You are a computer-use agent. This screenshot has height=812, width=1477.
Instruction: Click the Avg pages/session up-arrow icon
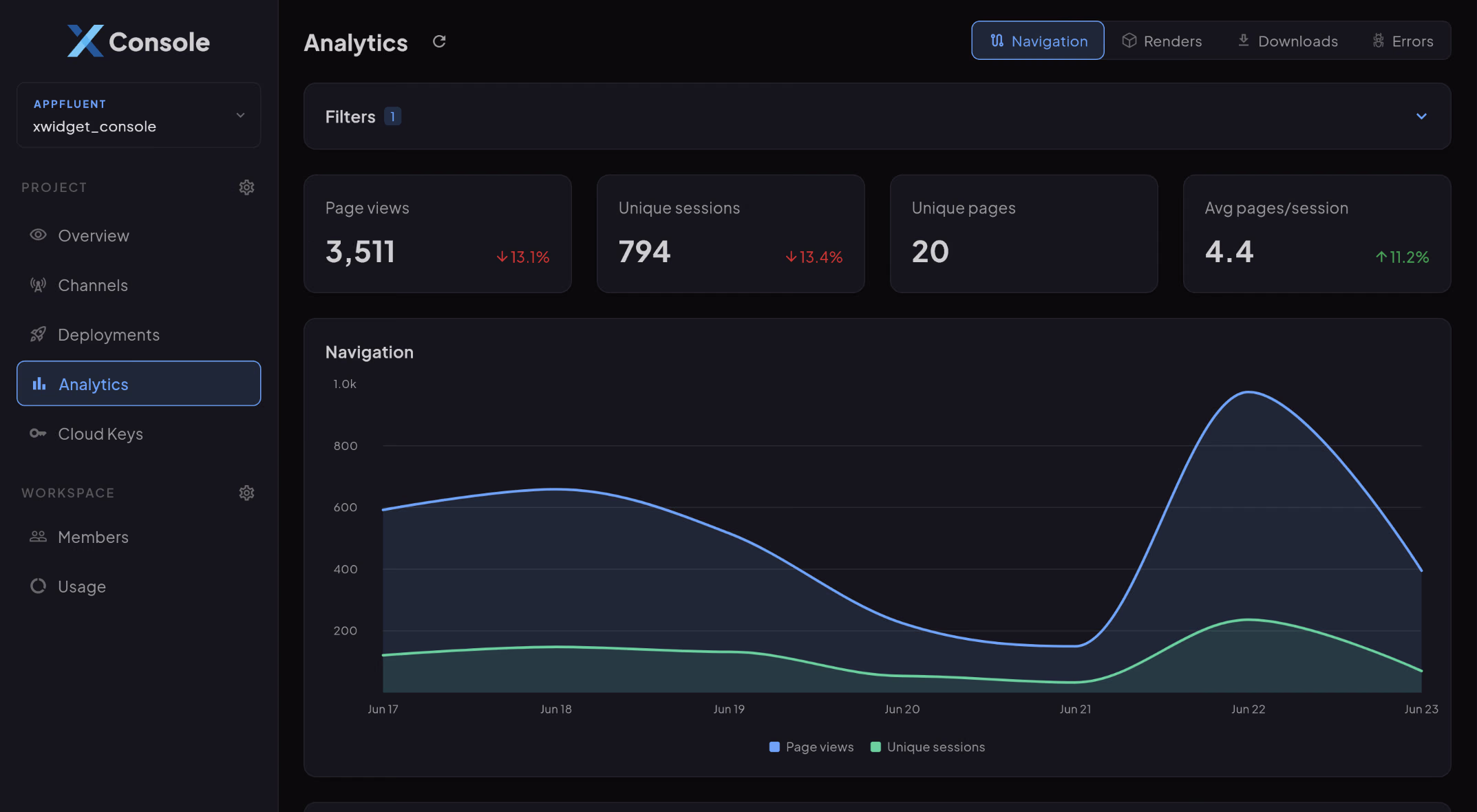[1381, 257]
